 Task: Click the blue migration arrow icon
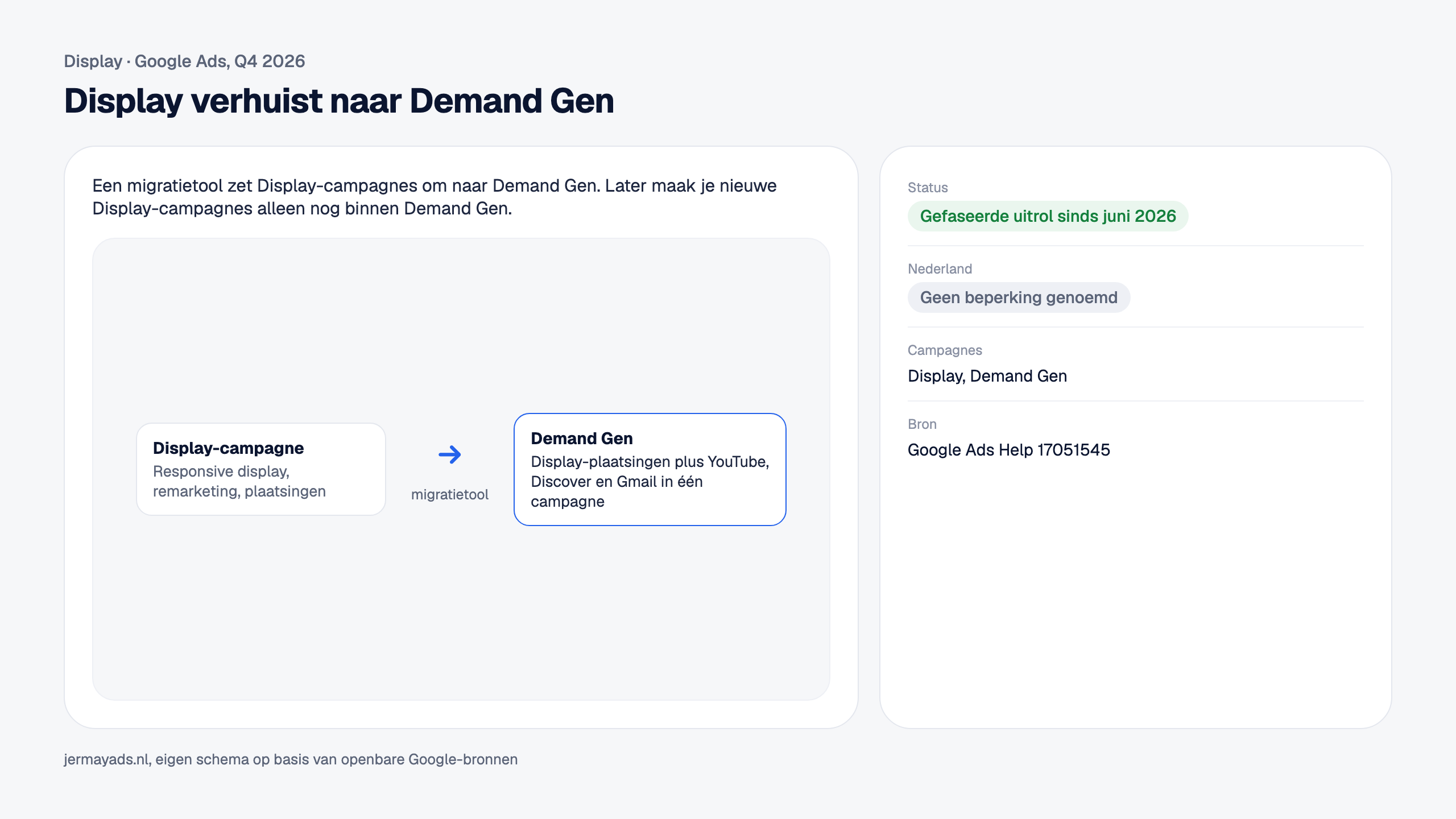pos(449,454)
